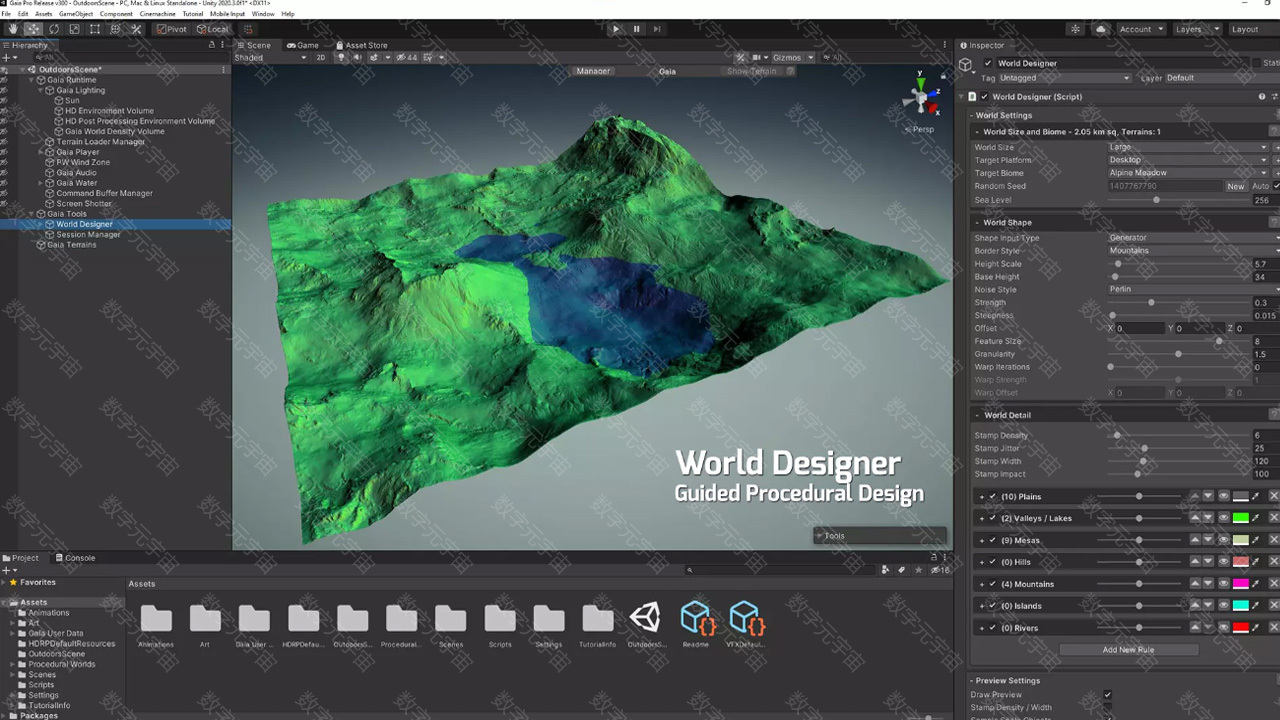Viewport: 1280px width, 720px height.
Task: Adjust the Height Scale slider
Action: (x=1178, y=264)
